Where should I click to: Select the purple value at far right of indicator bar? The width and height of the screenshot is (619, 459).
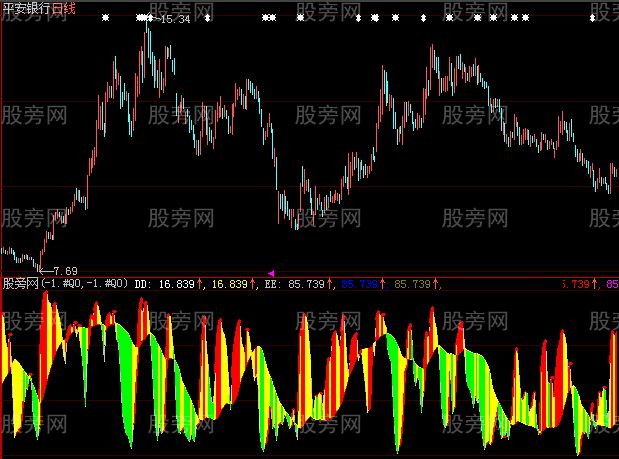click(612, 284)
